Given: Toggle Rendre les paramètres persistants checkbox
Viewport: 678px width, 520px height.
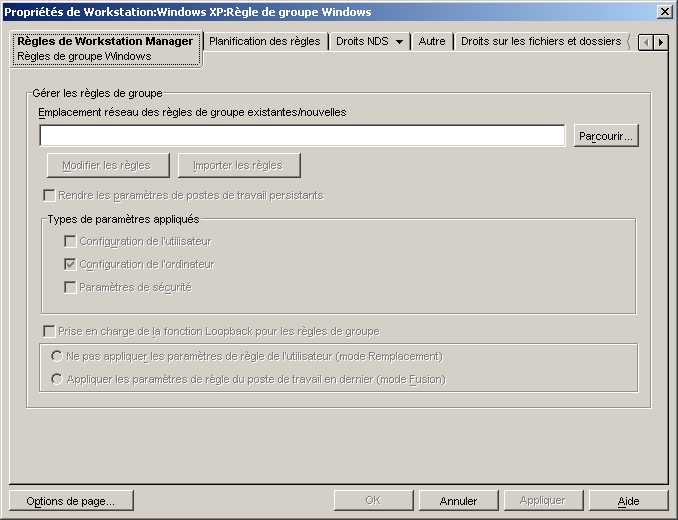Looking at the screenshot, I should click(x=49, y=195).
